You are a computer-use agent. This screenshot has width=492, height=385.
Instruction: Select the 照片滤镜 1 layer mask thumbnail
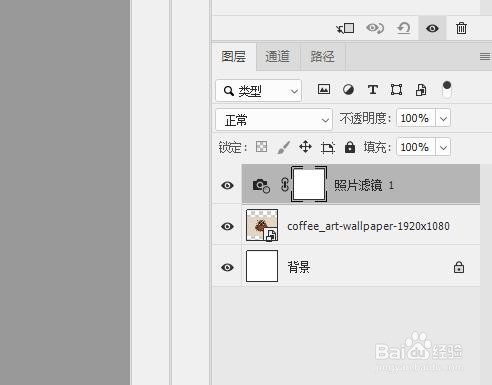[x=309, y=184]
